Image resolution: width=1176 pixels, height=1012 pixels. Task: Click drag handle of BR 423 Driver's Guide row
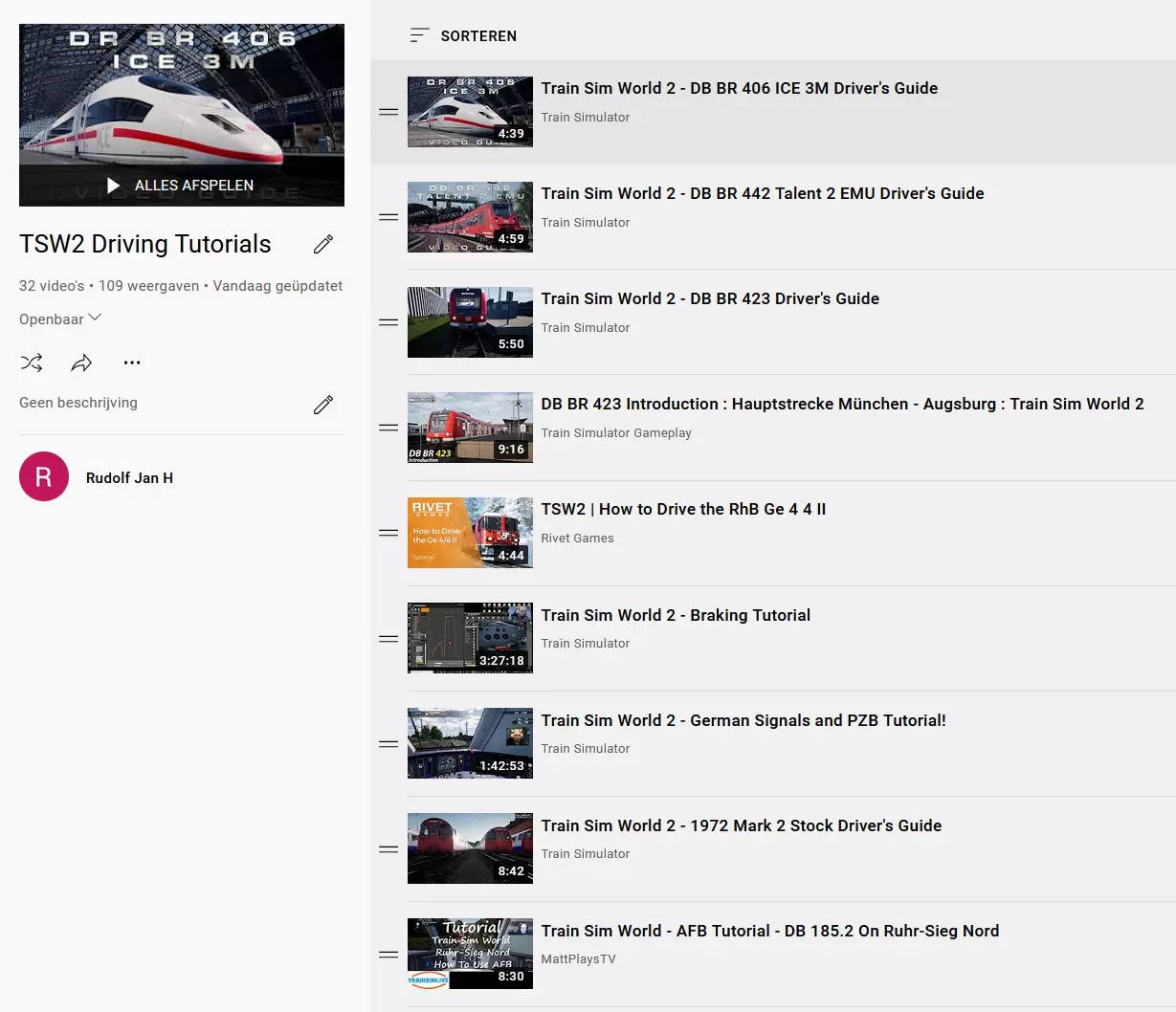point(388,322)
